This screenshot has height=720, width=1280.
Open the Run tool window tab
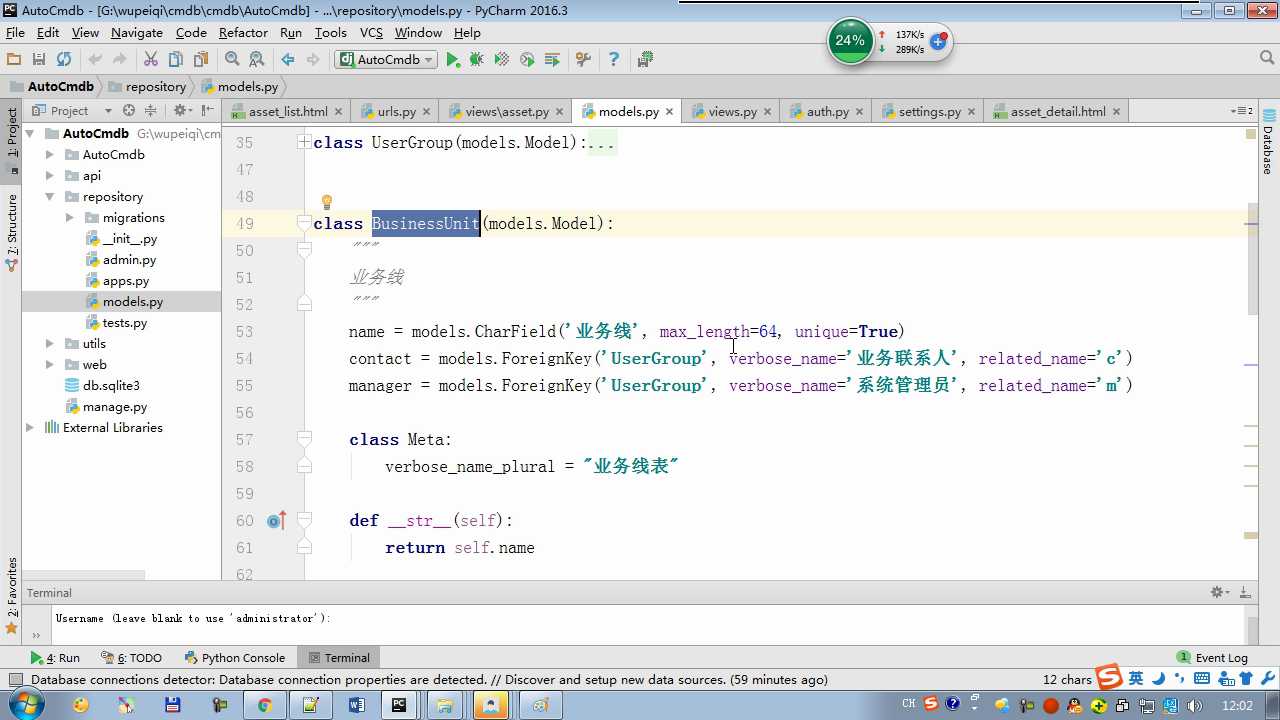click(55, 658)
